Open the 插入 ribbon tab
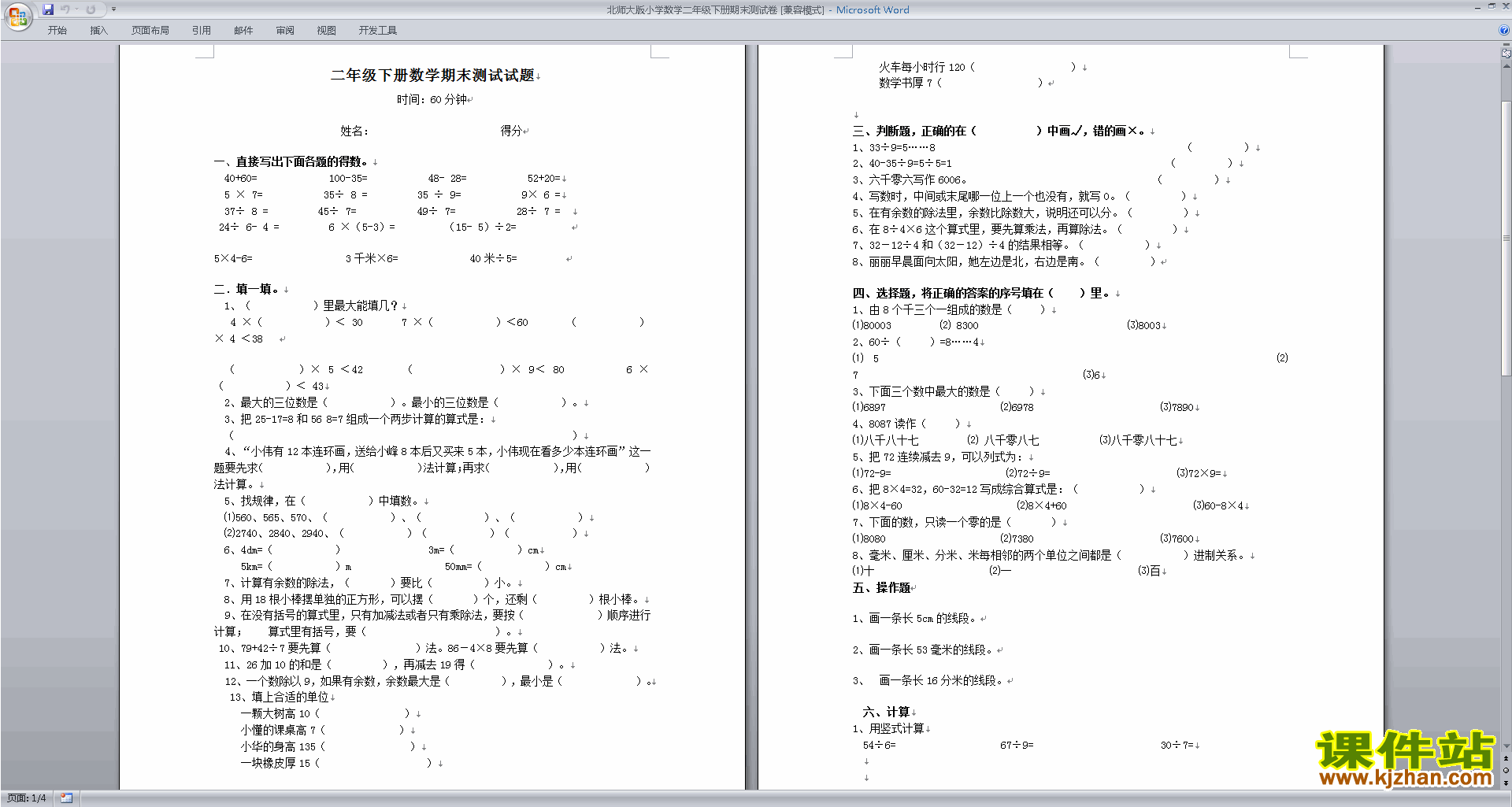 98,31
